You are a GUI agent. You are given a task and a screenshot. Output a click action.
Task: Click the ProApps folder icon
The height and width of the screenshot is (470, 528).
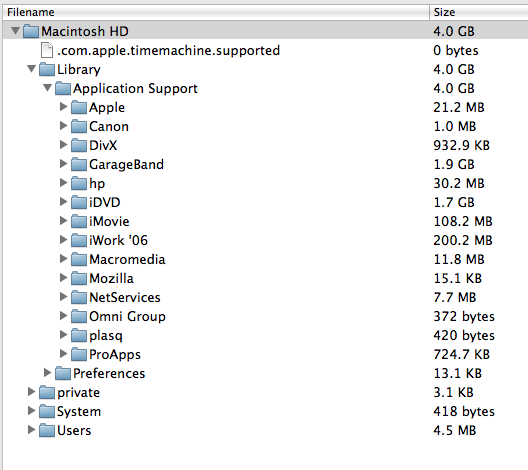pyautogui.click(x=79, y=354)
